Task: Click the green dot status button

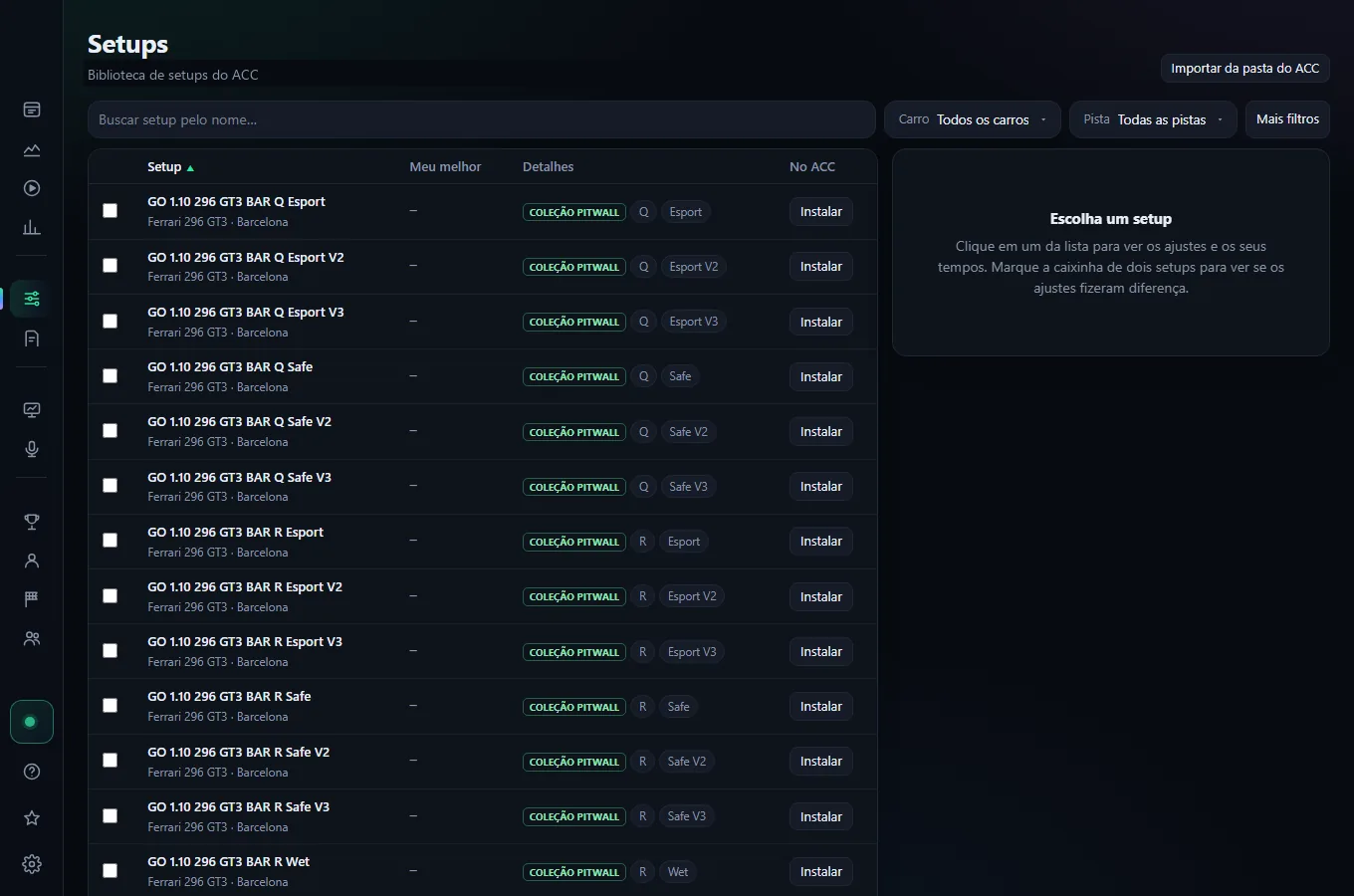Action: click(31, 722)
